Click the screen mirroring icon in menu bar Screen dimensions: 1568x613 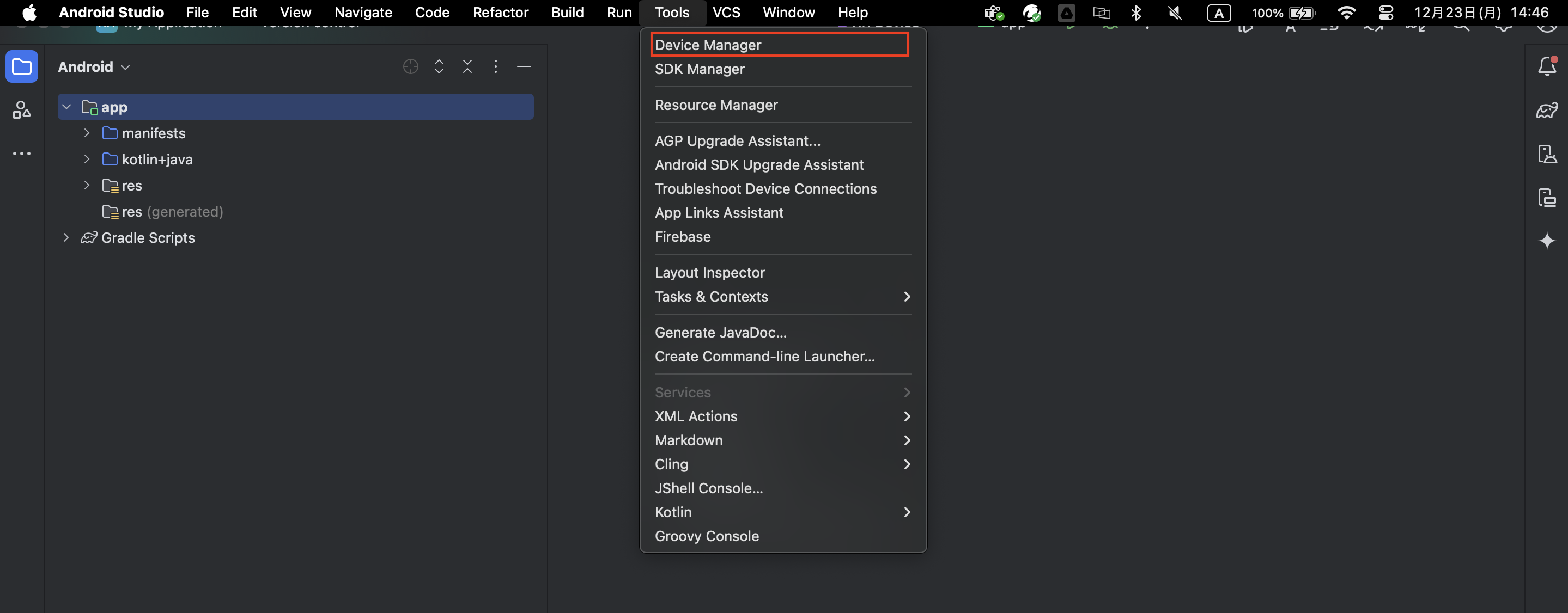[1102, 12]
